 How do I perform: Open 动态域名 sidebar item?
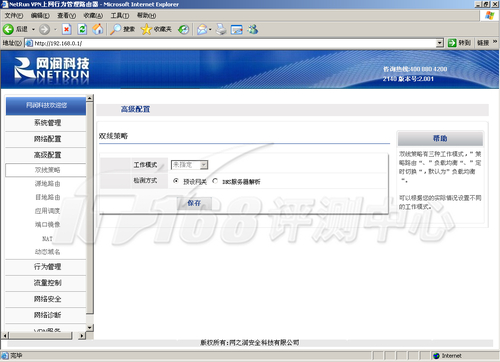(x=47, y=252)
